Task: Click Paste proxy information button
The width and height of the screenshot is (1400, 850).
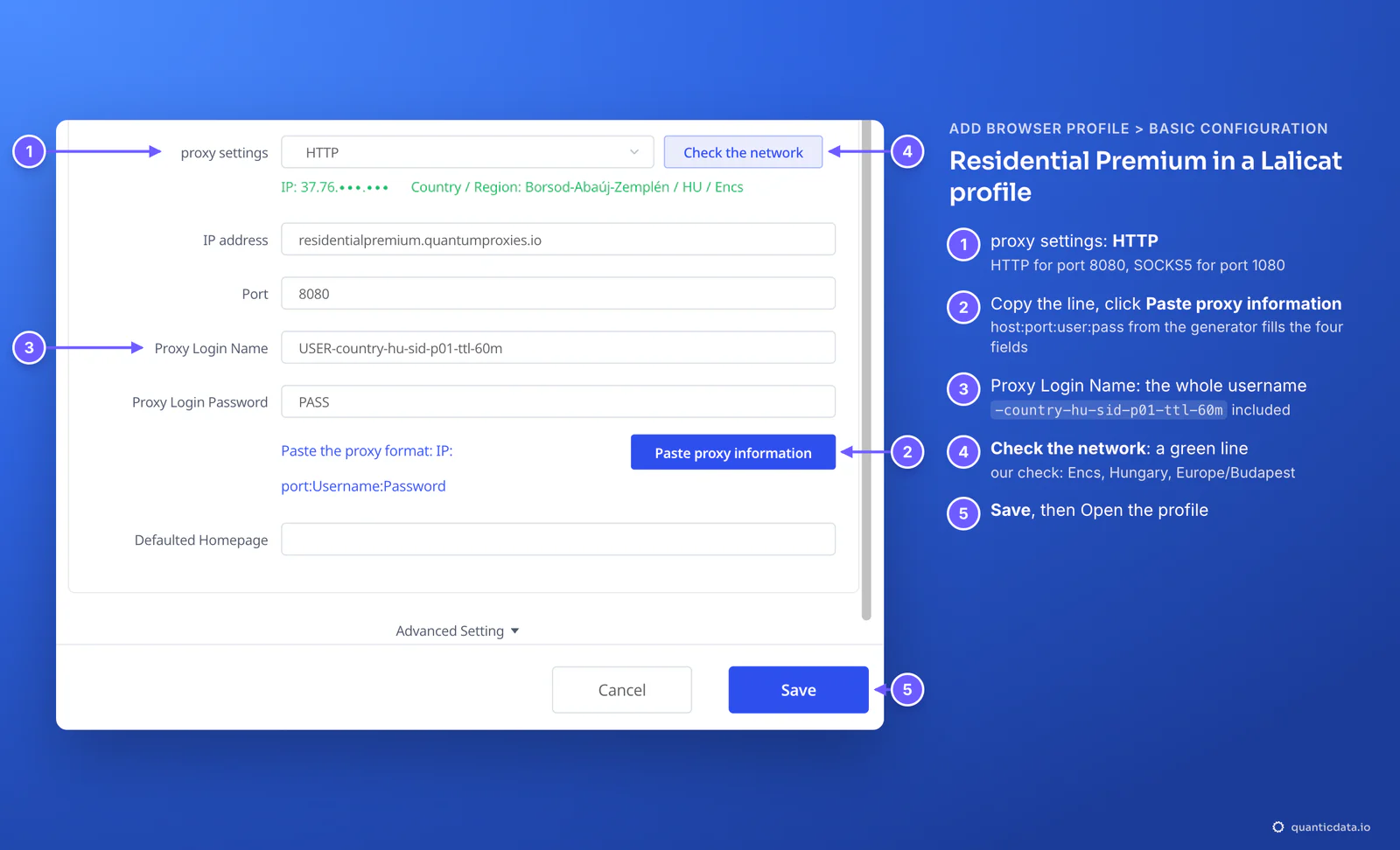Action: pyautogui.click(x=733, y=452)
